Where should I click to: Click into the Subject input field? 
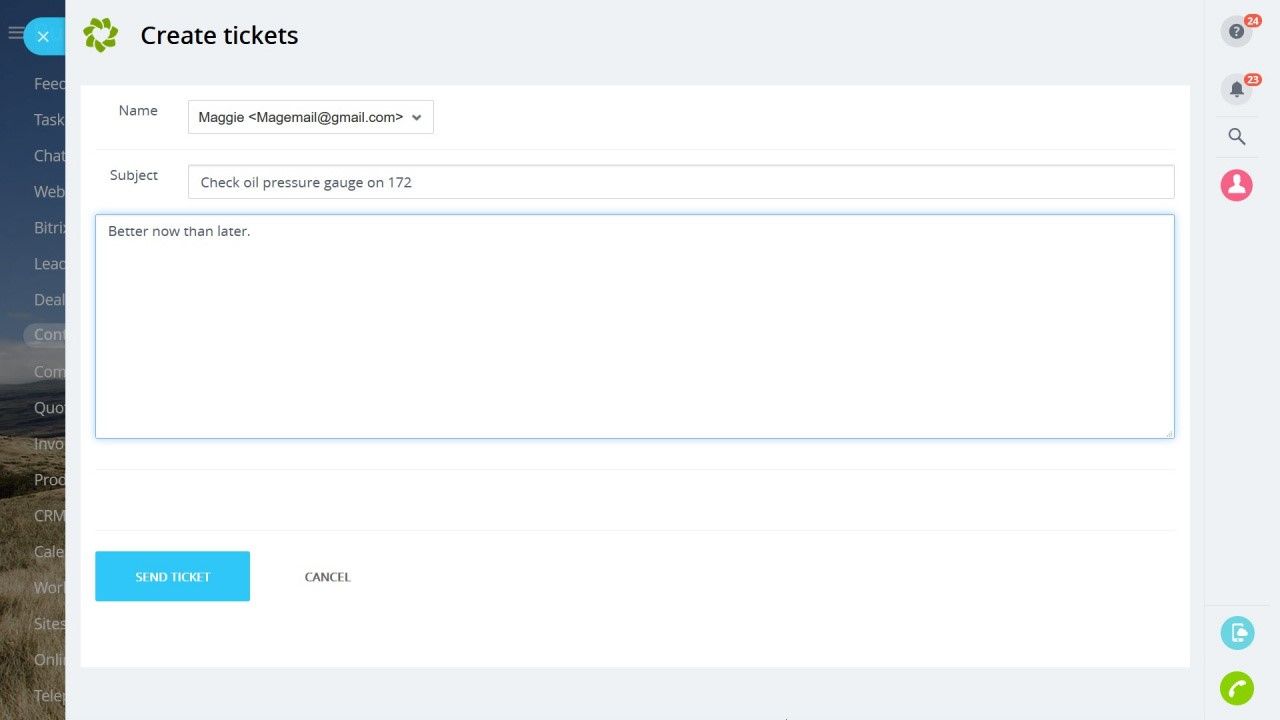click(680, 182)
